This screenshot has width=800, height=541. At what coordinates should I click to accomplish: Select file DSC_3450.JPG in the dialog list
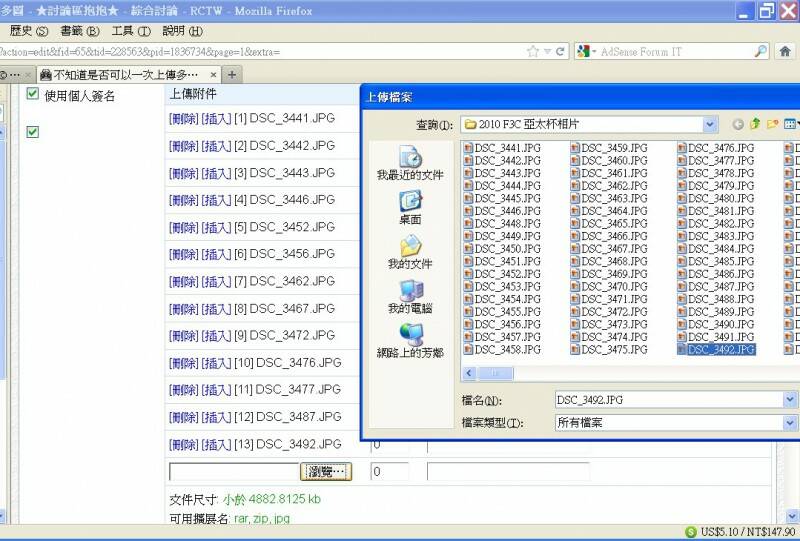(x=502, y=249)
